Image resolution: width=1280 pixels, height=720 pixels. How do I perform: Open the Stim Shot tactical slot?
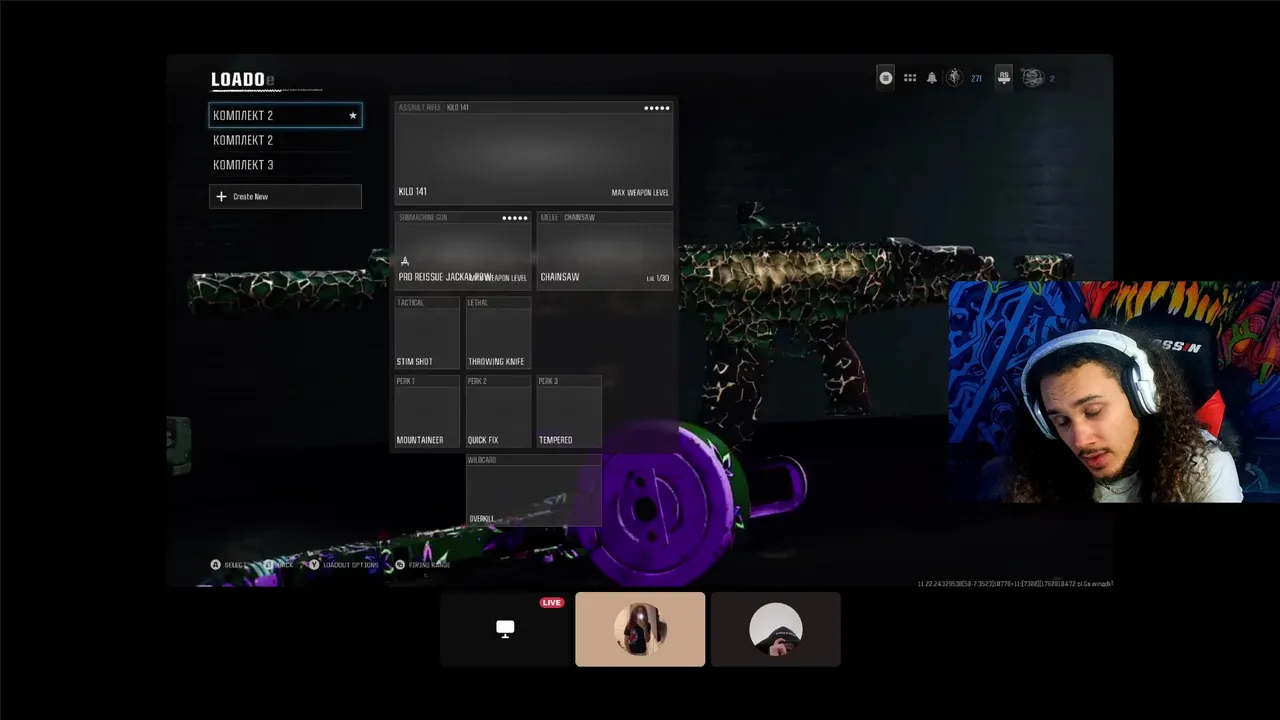428,333
